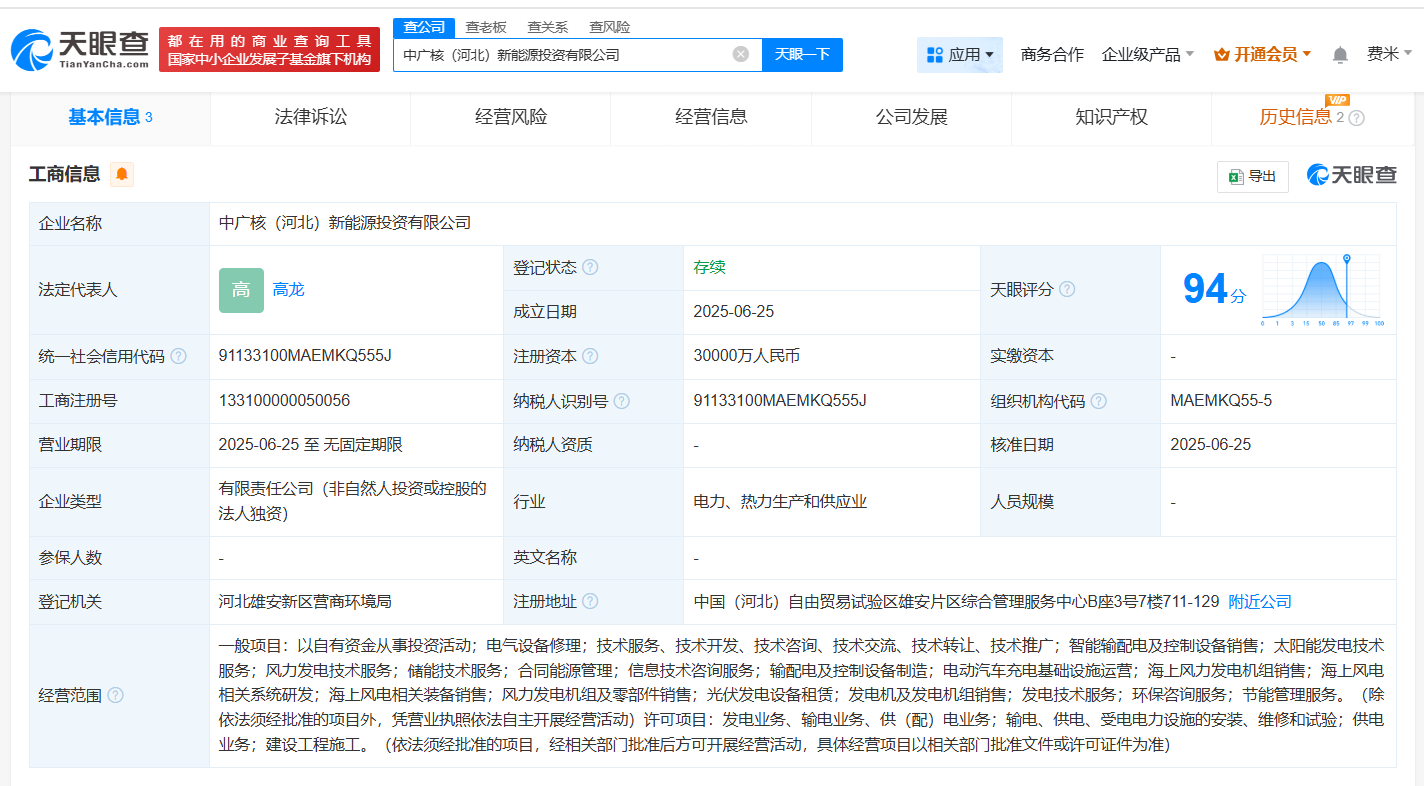Click the notification bell in header
Viewport: 1424px width, 786px height.
[1340, 55]
